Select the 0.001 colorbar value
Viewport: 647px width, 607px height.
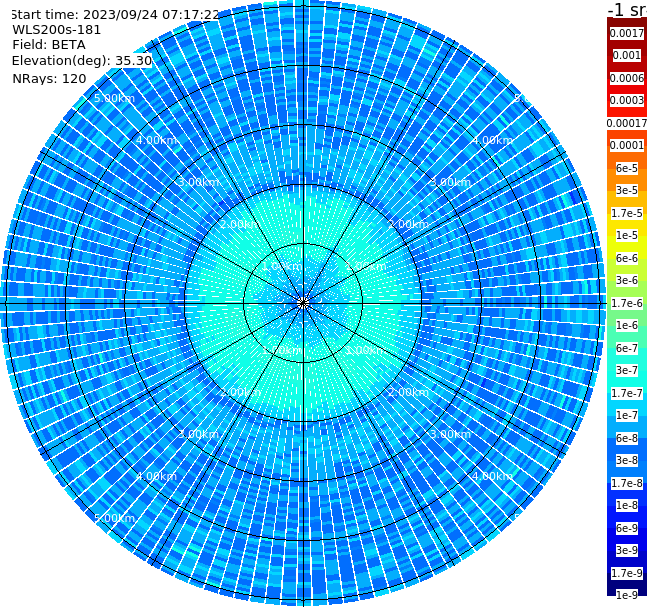[627, 55]
